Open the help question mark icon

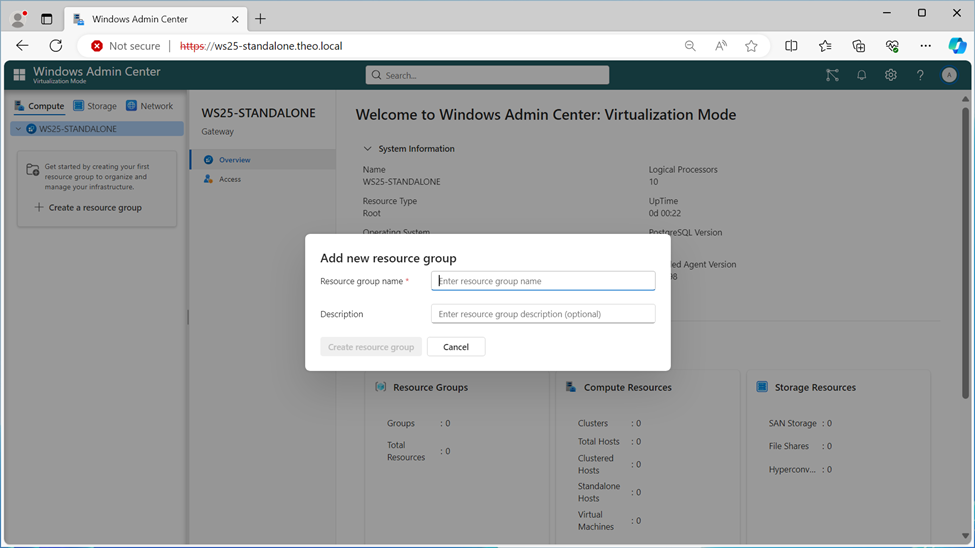920,75
